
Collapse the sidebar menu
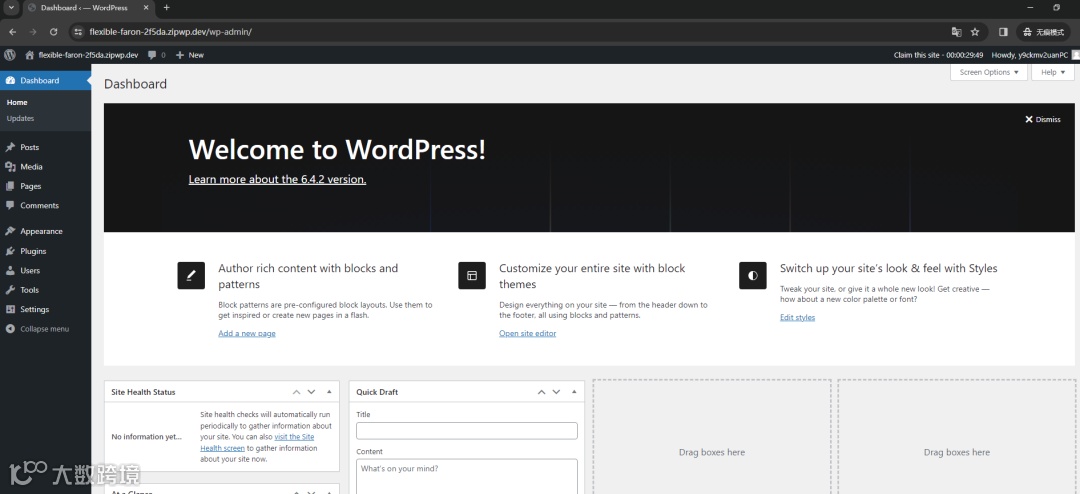(x=38, y=329)
